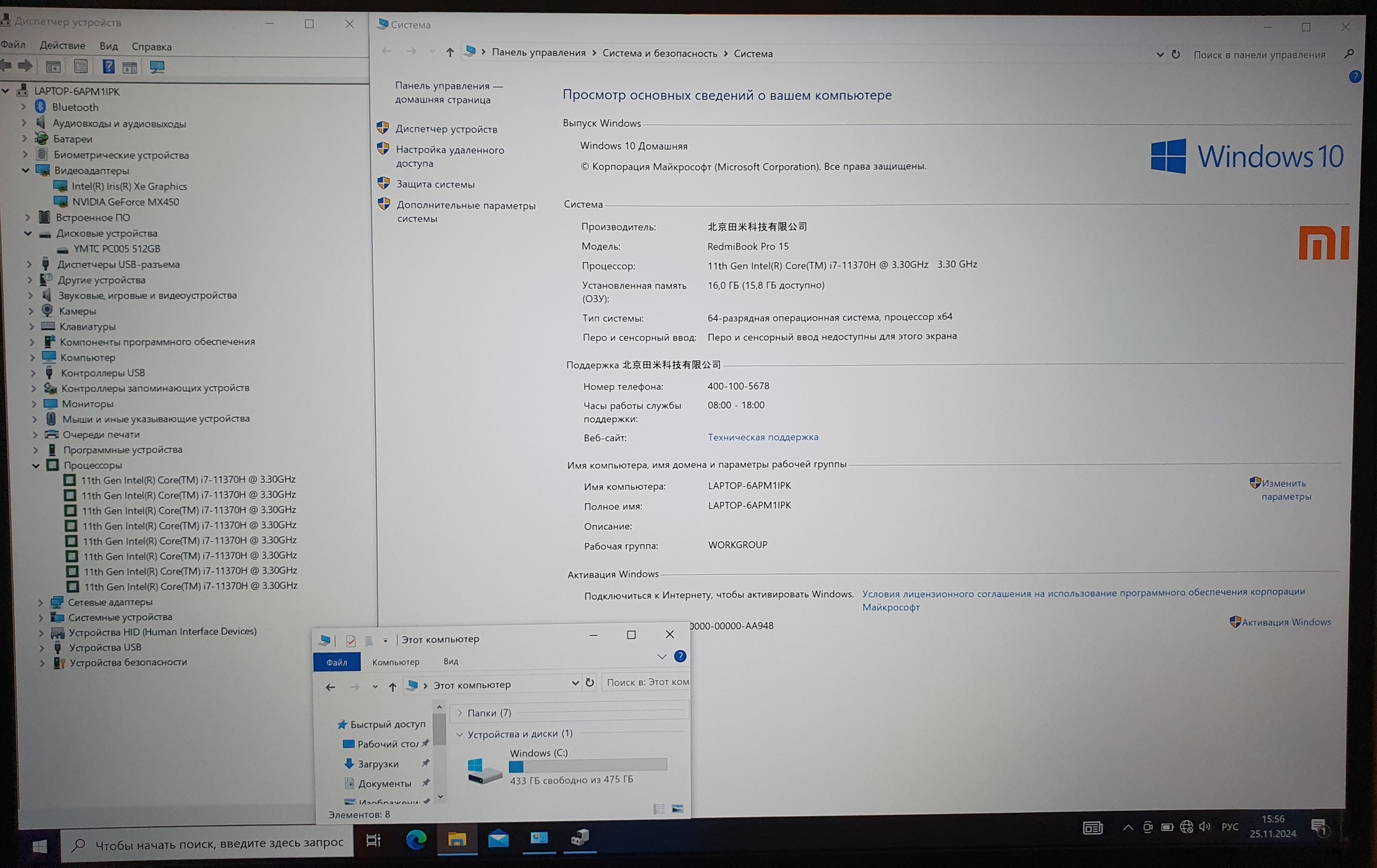Click Scan for hardware changes monitor icon

157,67
